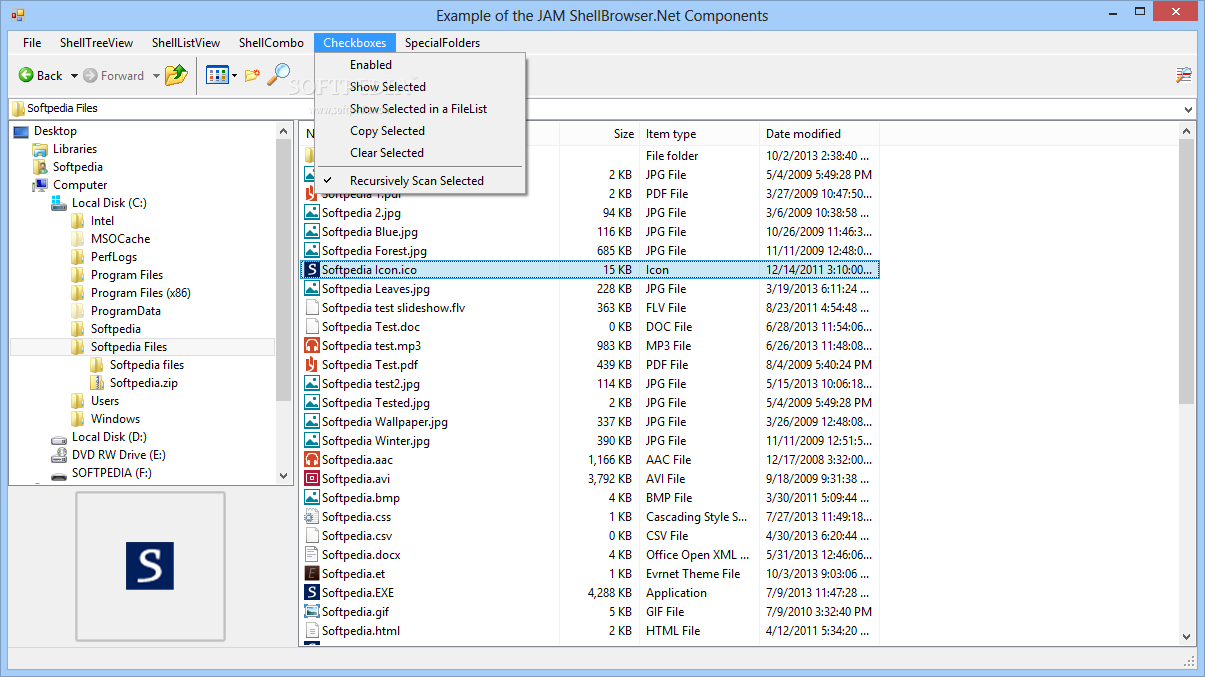1205x677 pixels.
Task: Open the ShellCombo menu
Action: click(x=271, y=43)
